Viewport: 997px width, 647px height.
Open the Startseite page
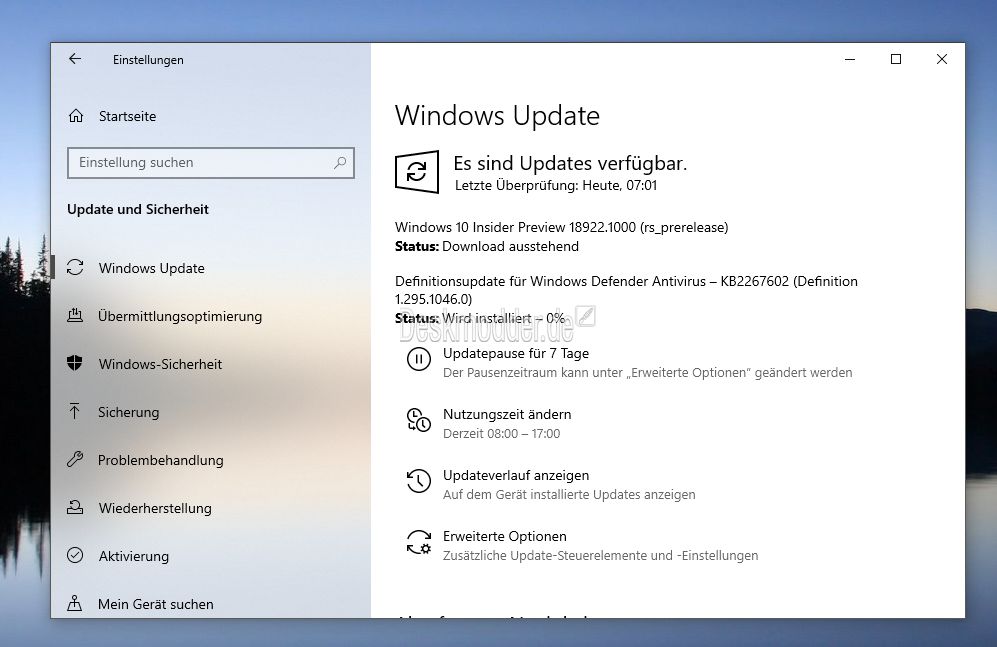(127, 116)
